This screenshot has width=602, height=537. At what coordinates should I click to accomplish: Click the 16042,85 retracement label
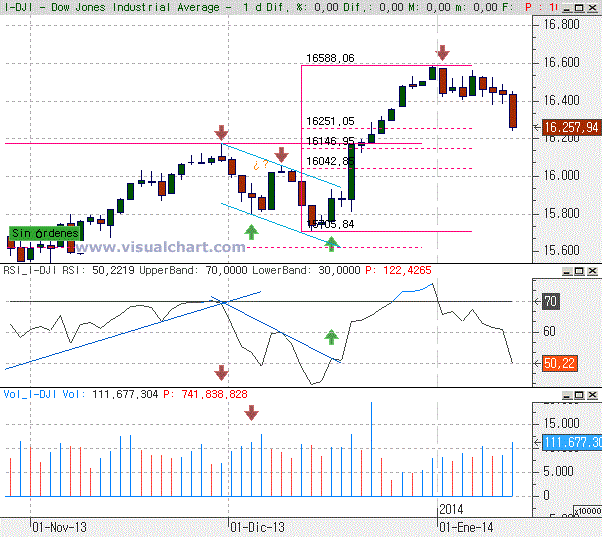click(329, 161)
